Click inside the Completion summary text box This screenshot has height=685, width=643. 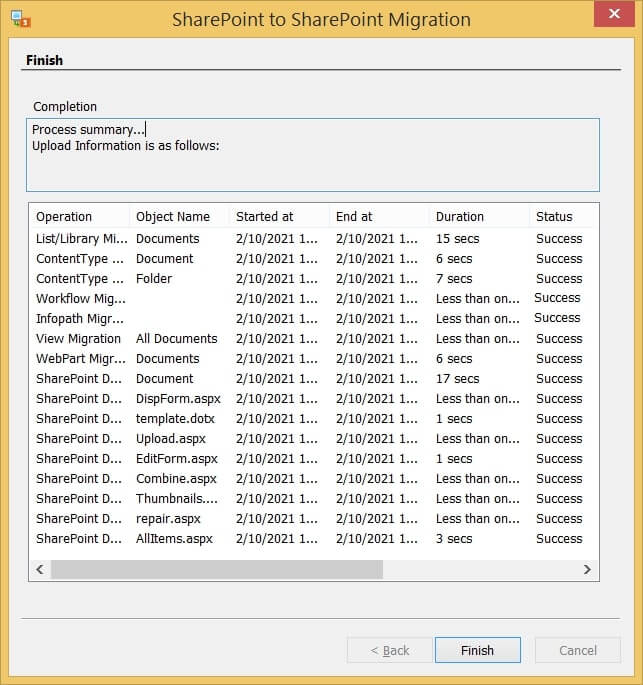(x=313, y=155)
